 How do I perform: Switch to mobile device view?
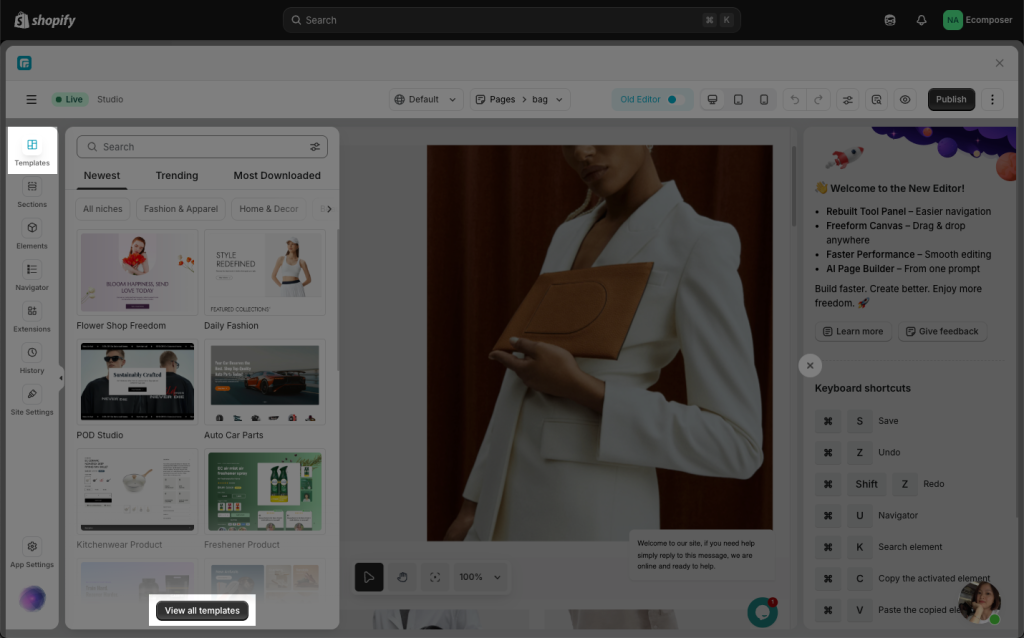(x=764, y=100)
